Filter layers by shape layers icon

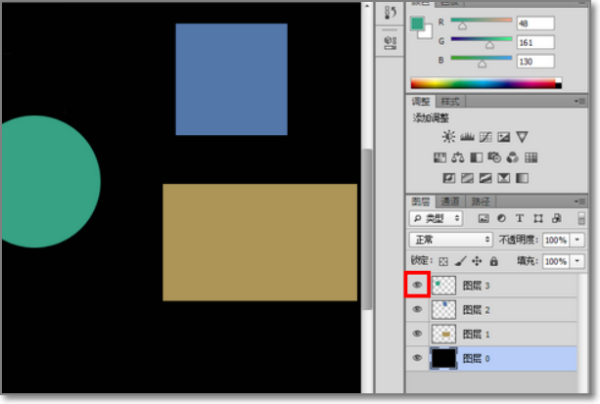[538, 218]
